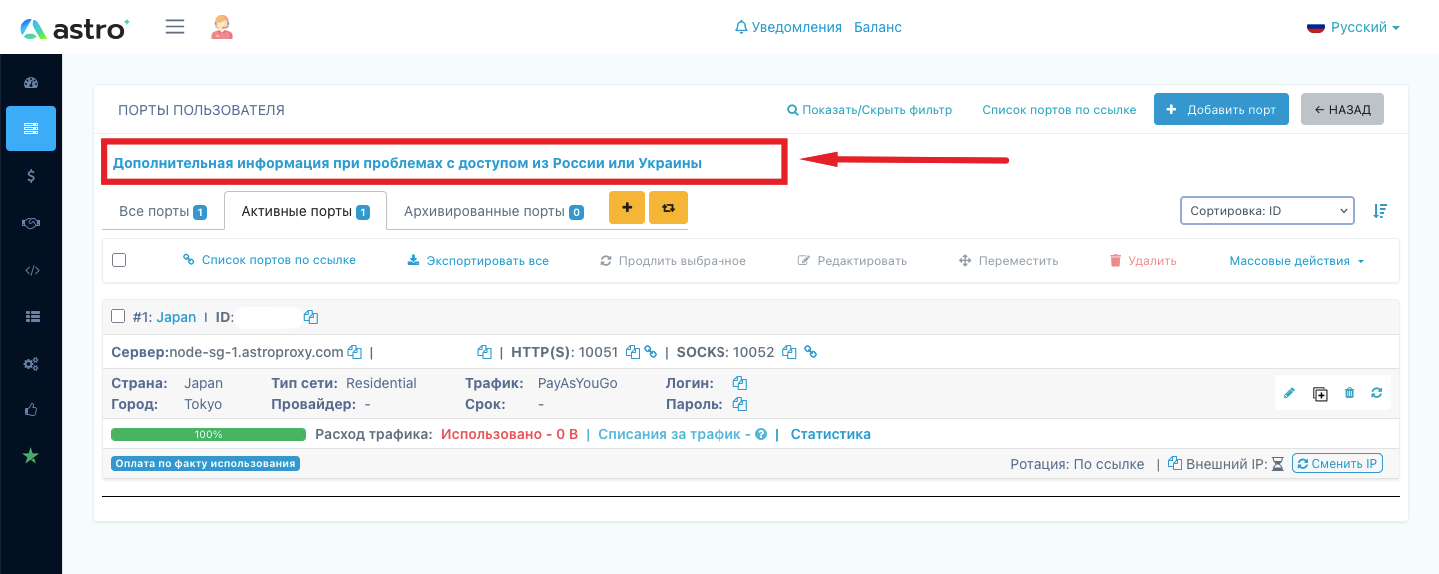Tick the checkbox for port #1 Japan
Viewport: 1439px width, 574px height.
point(118,316)
